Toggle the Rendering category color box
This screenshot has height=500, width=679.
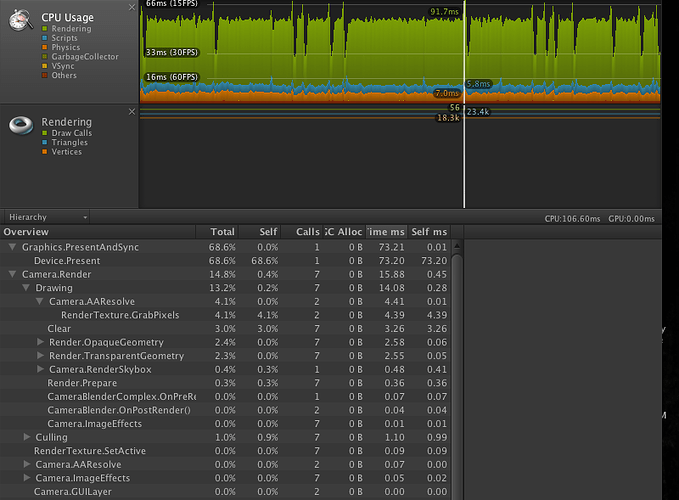[43, 28]
